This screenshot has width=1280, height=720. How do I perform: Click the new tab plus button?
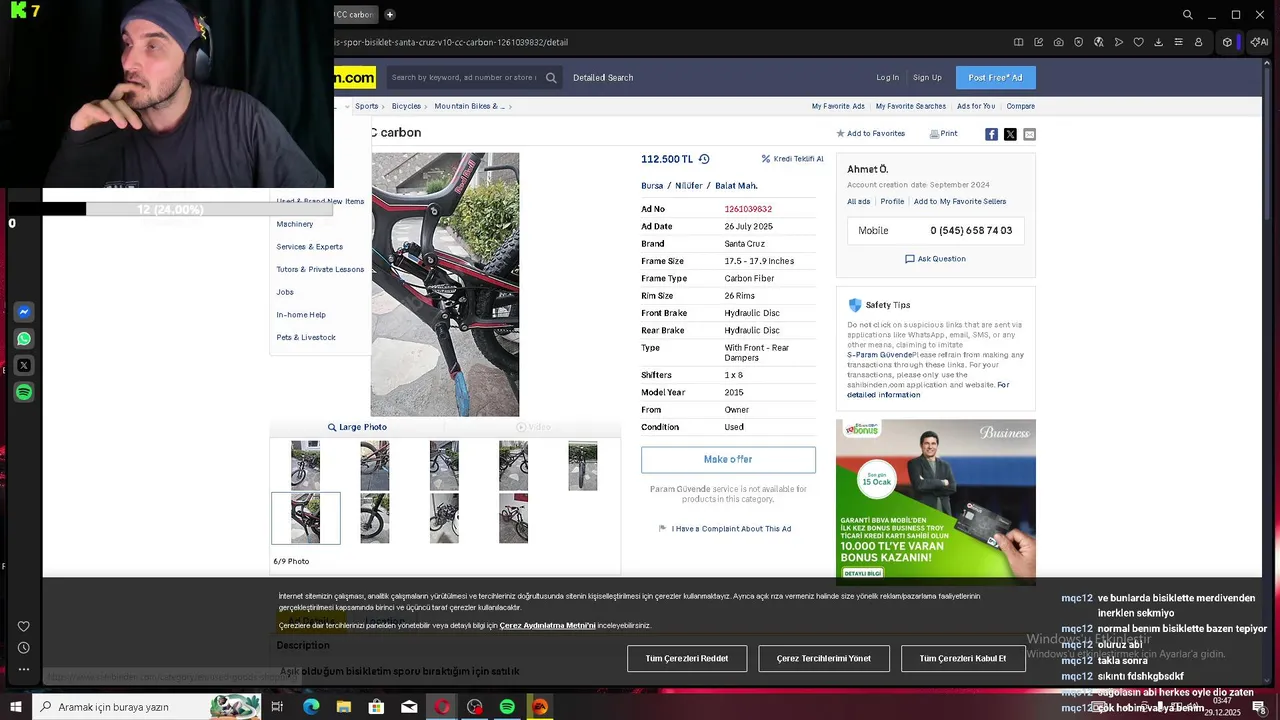point(390,14)
